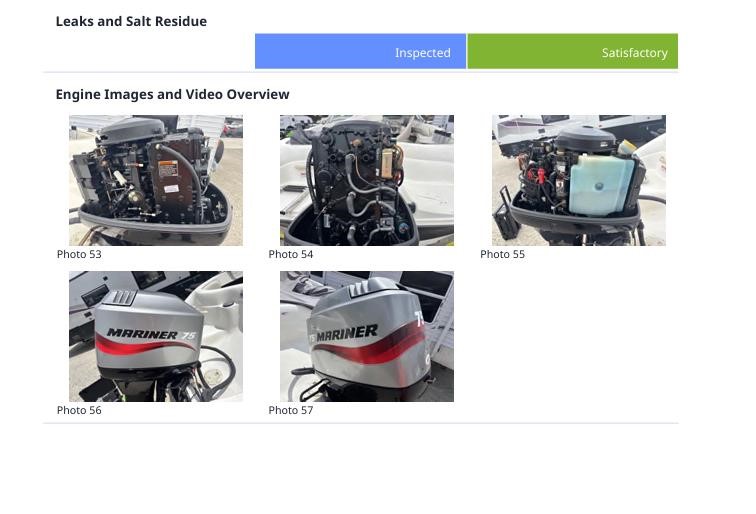Open Photo 54 engine rear thumbnail
The width and height of the screenshot is (756, 514).
click(367, 180)
